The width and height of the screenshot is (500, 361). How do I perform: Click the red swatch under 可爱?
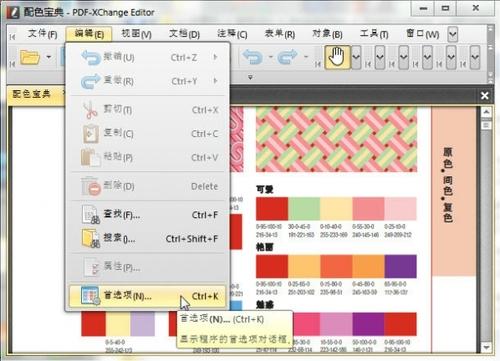point(272,208)
